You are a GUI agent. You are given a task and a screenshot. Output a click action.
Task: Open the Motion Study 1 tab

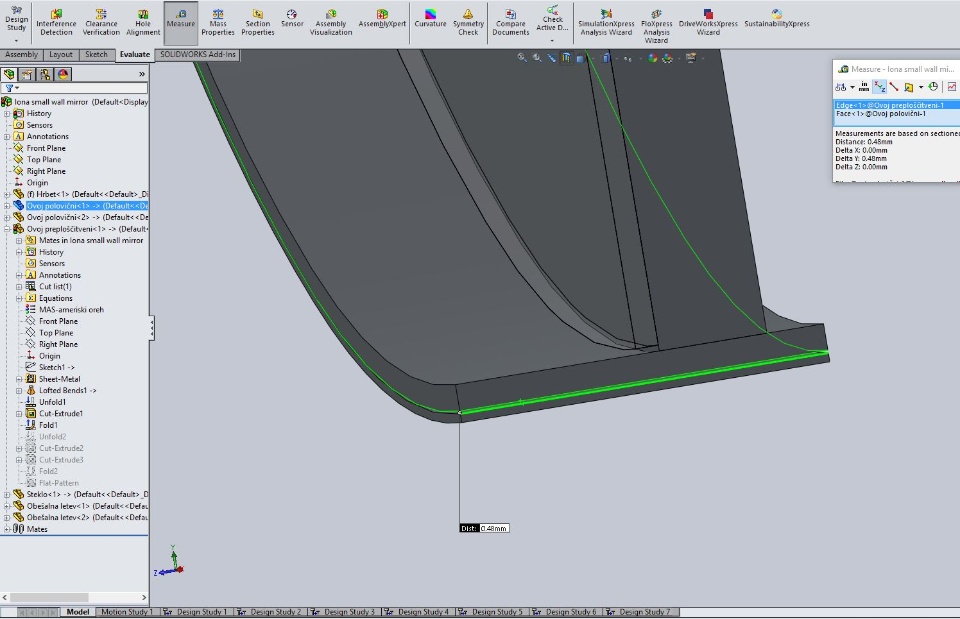[126, 612]
